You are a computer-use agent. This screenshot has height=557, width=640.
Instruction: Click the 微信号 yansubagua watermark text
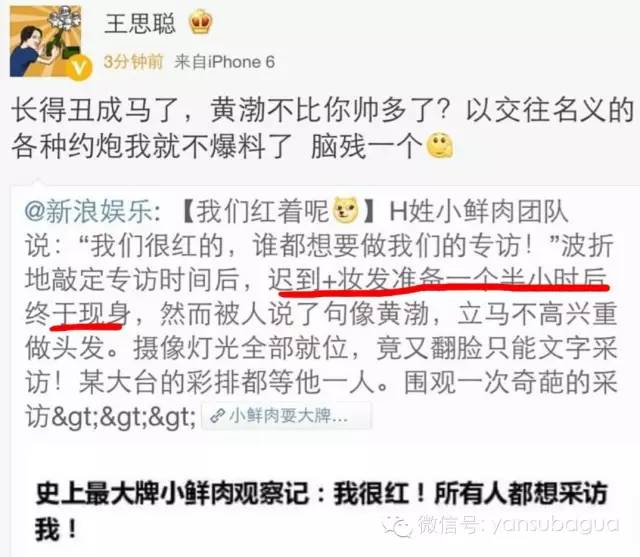tap(519, 525)
